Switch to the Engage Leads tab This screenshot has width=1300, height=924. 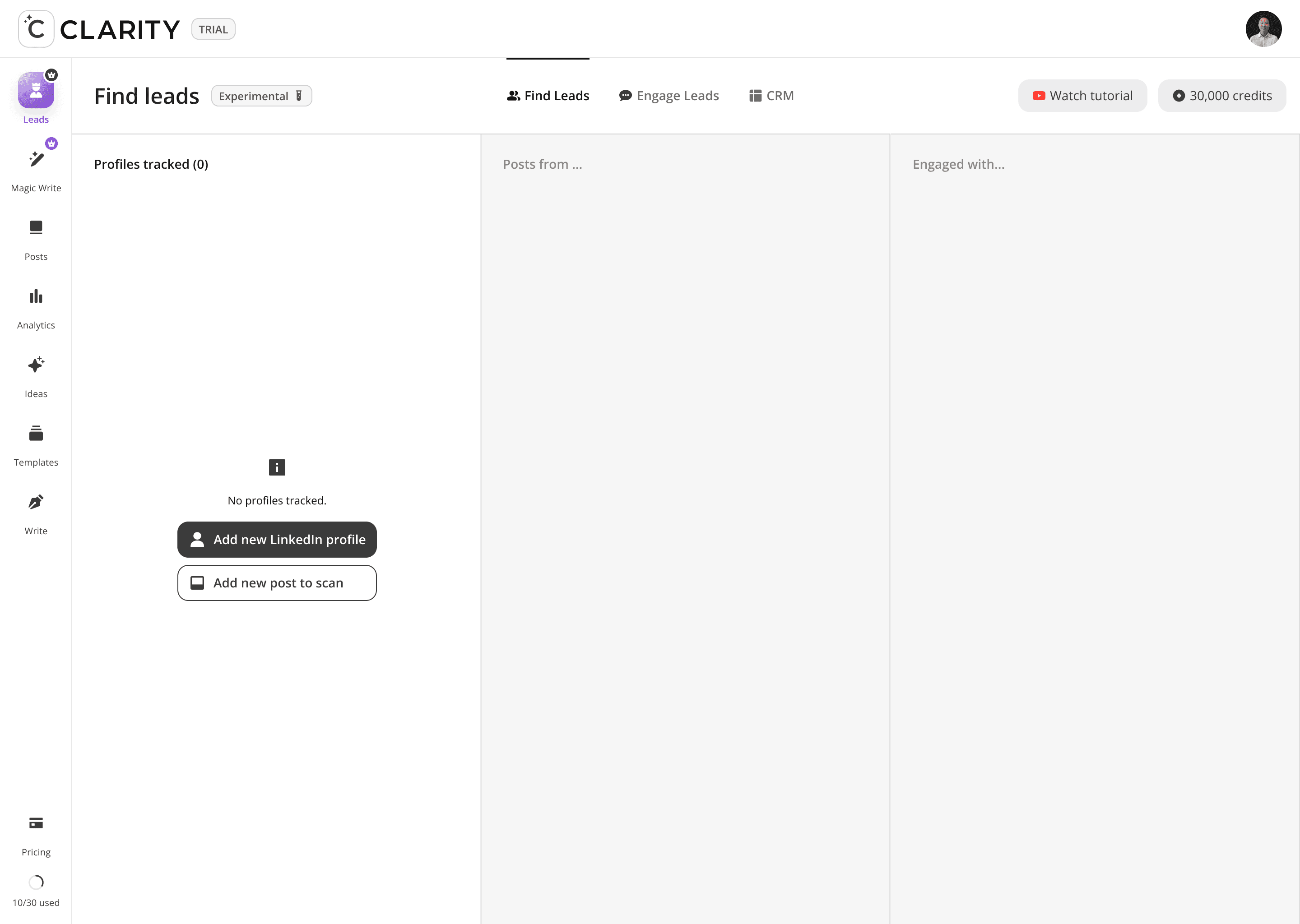coord(669,96)
